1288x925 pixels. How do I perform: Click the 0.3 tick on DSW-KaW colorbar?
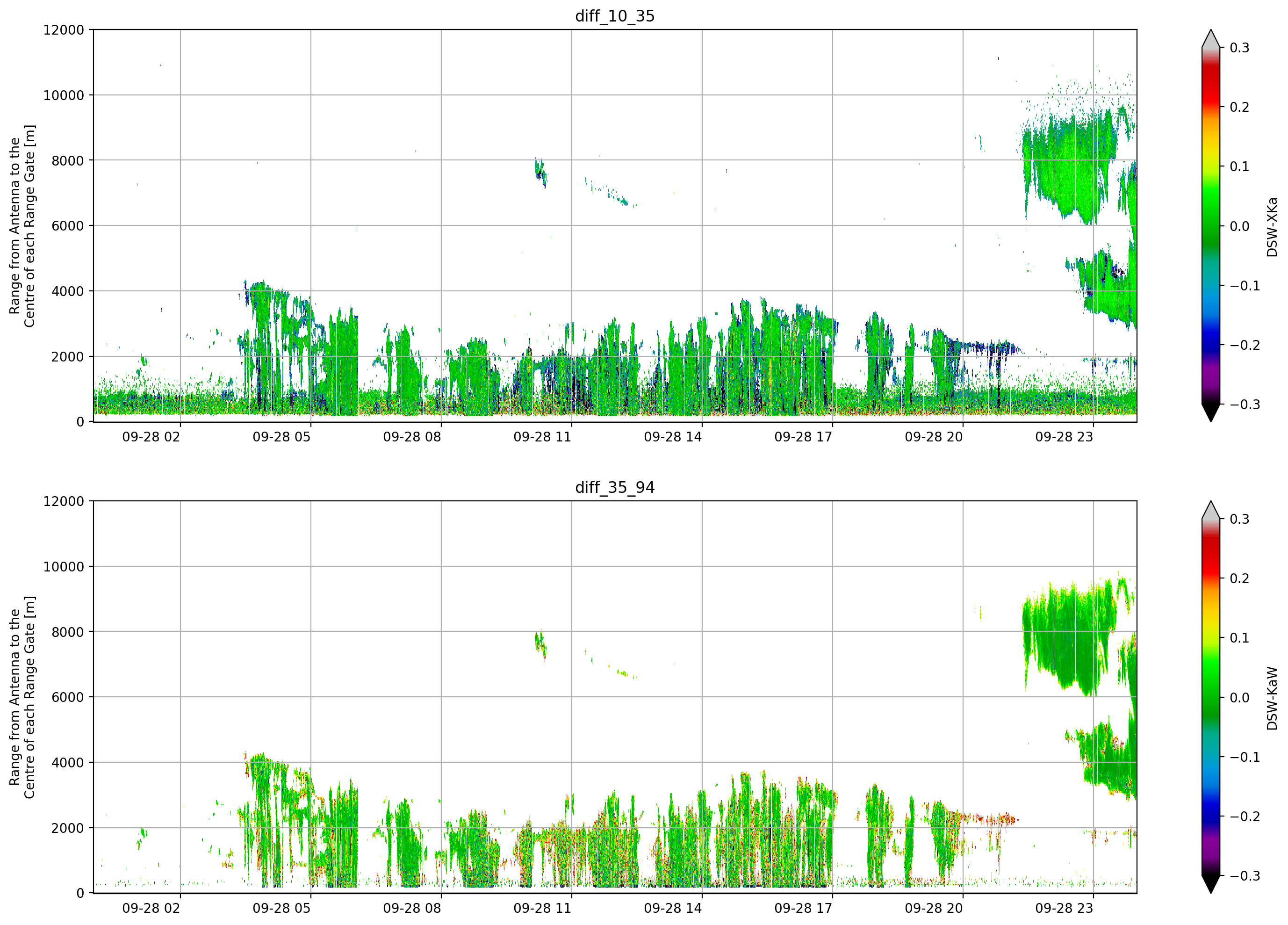[1240, 519]
